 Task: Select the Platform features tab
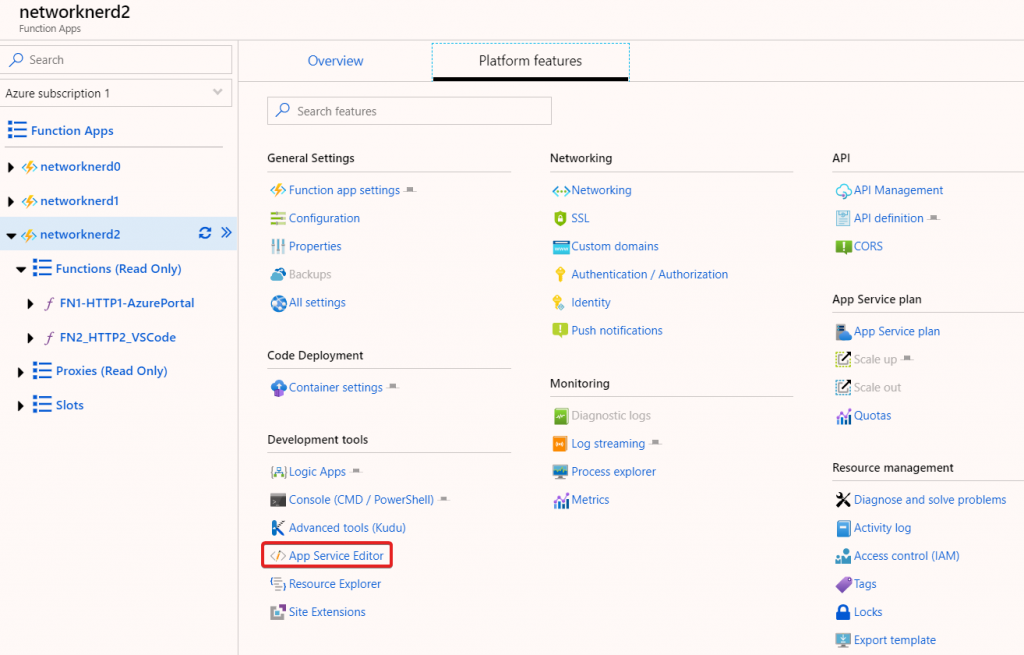(x=530, y=61)
